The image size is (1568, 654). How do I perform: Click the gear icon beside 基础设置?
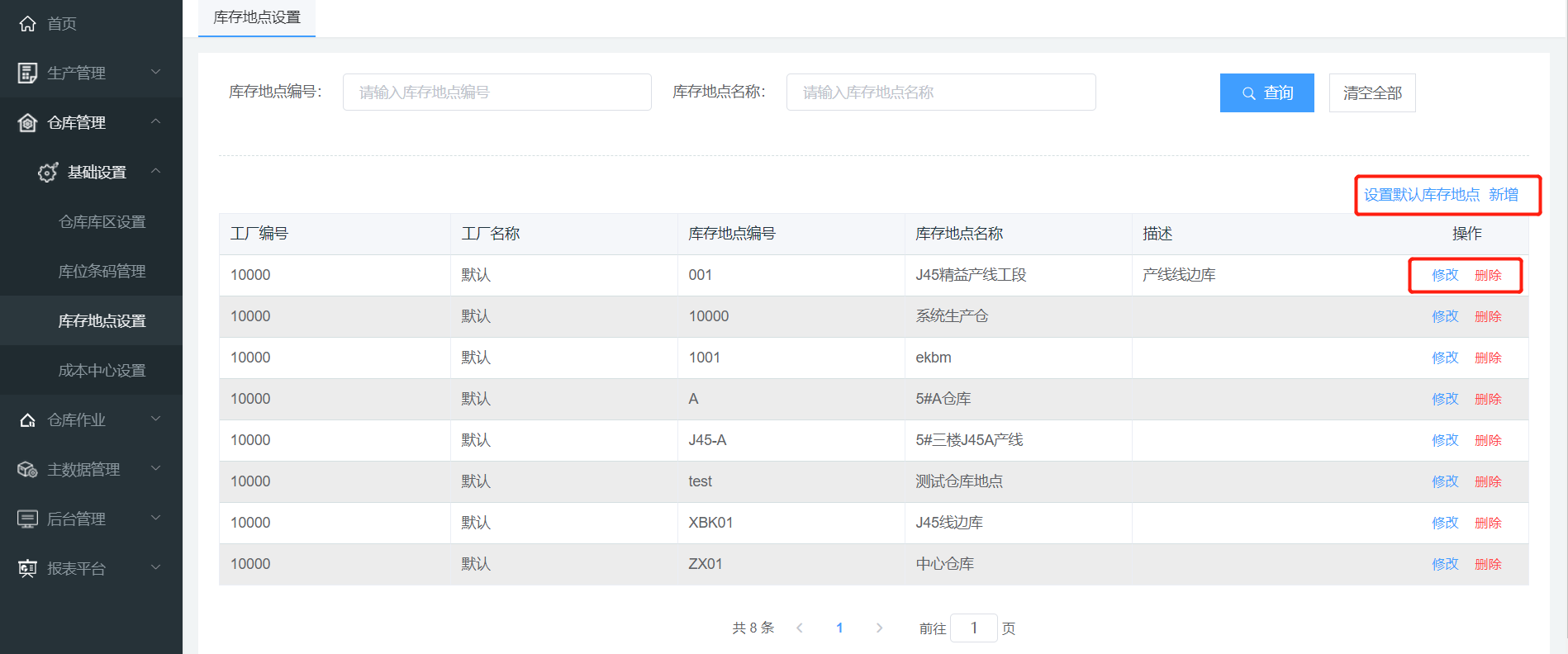[48, 173]
